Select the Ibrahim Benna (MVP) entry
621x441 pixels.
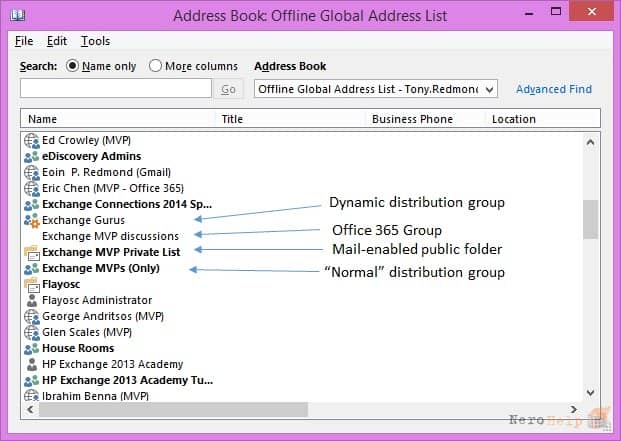[x=95, y=396]
